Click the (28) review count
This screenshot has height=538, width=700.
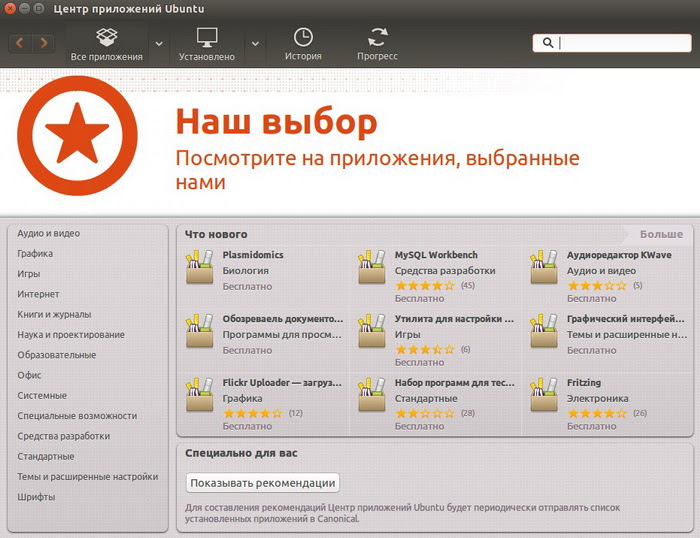(x=467, y=413)
